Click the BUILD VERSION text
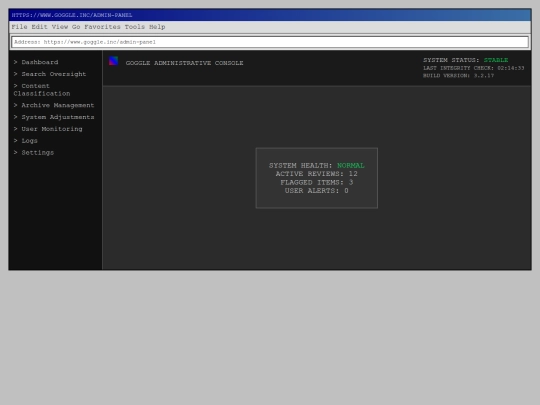This screenshot has height=405, width=540. click(458, 76)
